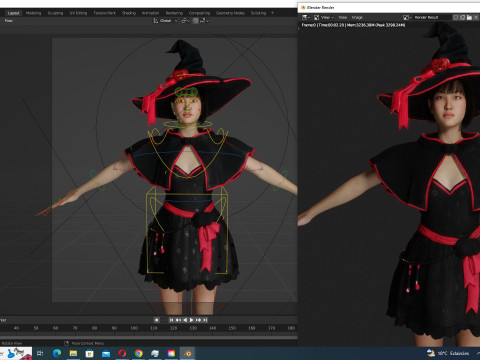
Task: Click new image icon in render window
Action: (462, 17)
